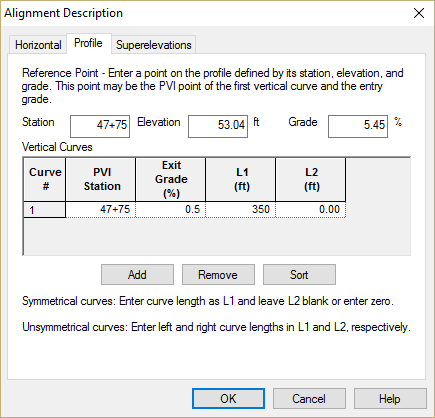Click the L2 (ft) column header

[x=311, y=179]
